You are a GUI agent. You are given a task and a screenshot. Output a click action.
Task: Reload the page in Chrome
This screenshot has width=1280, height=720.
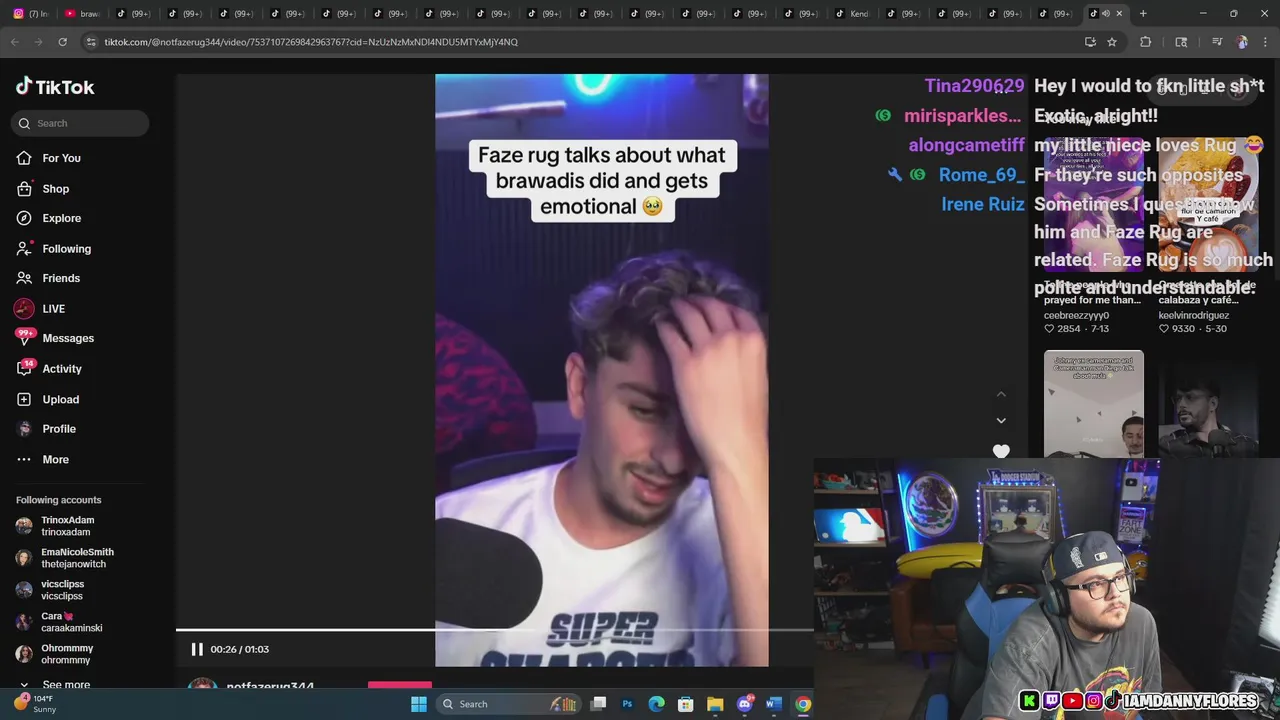(x=62, y=42)
